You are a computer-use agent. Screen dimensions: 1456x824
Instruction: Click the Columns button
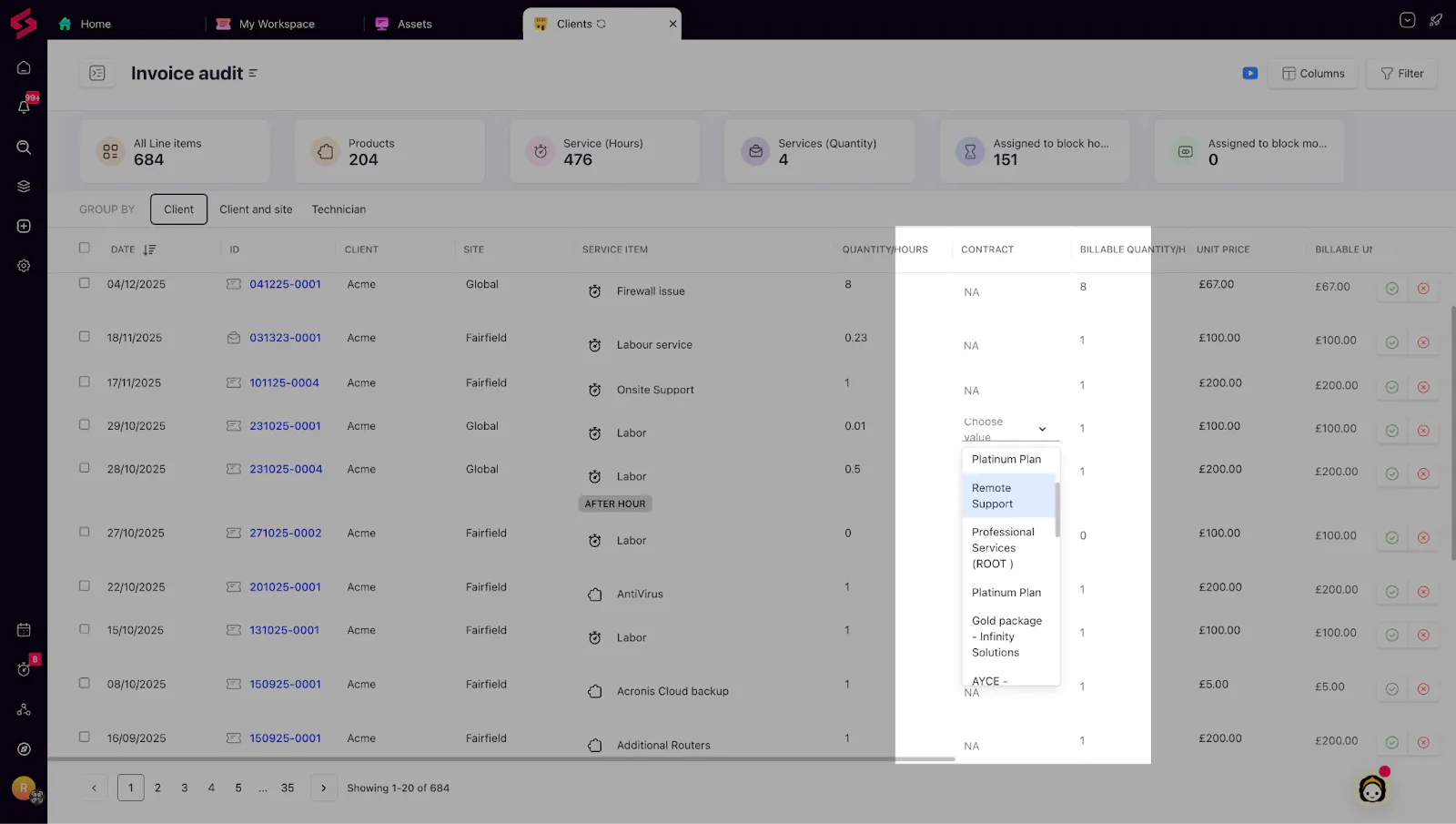point(1313,74)
